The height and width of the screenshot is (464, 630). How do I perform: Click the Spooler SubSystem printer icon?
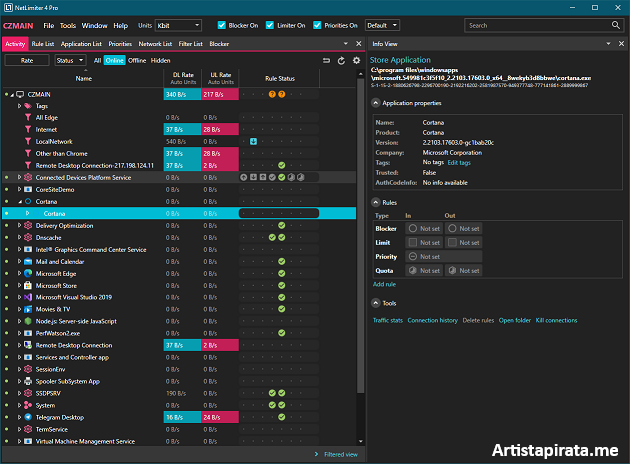(28, 381)
